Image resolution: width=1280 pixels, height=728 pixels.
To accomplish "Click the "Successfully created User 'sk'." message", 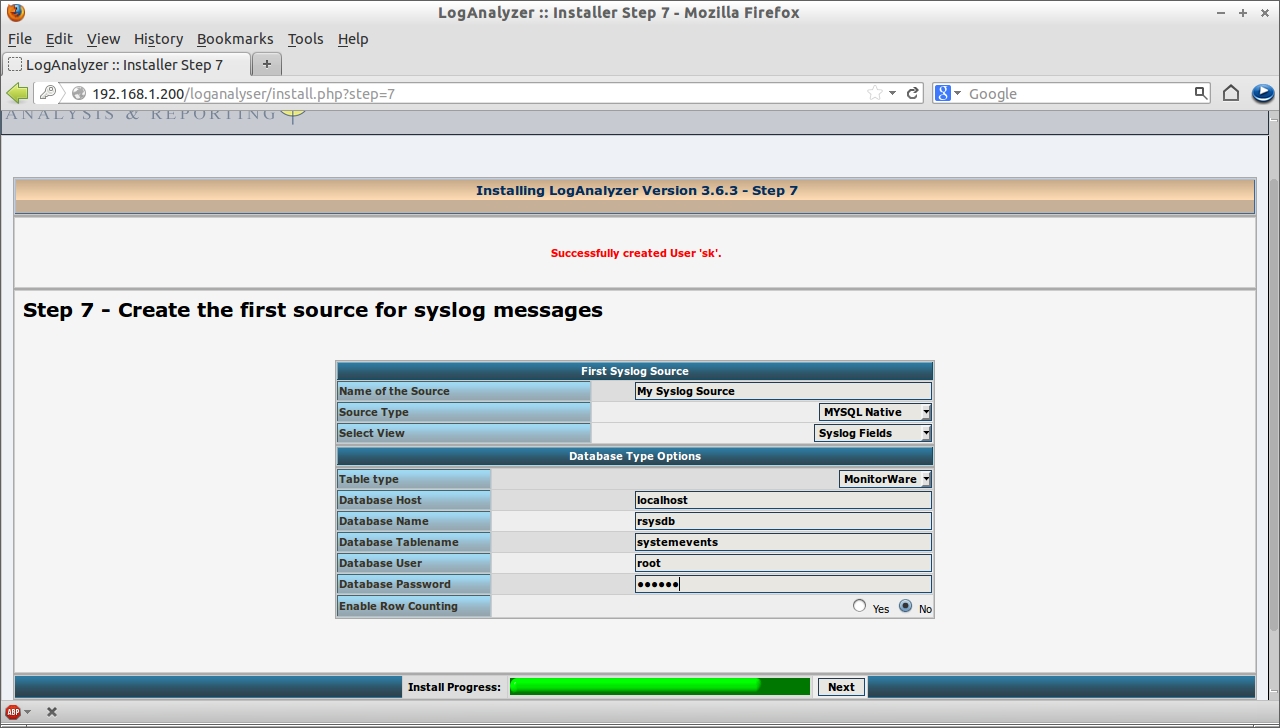I will (636, 253).
